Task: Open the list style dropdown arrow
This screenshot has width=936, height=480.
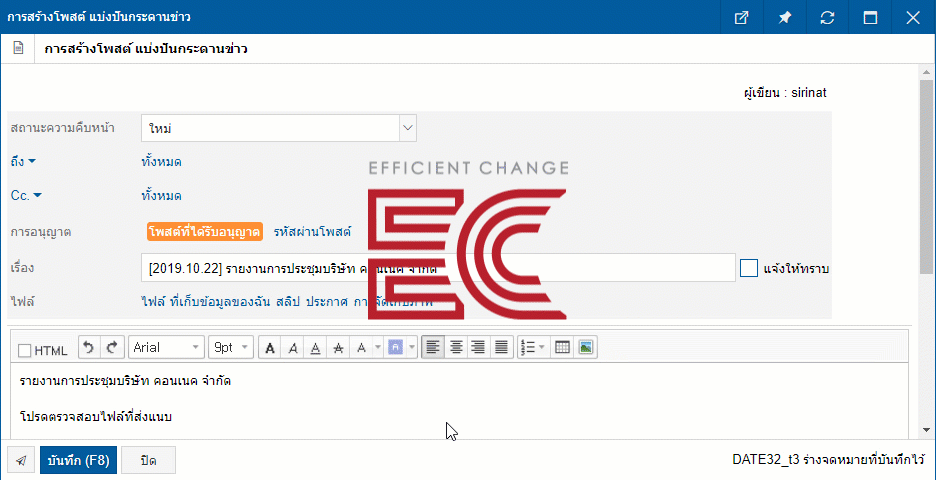Action: coord(542,347)
